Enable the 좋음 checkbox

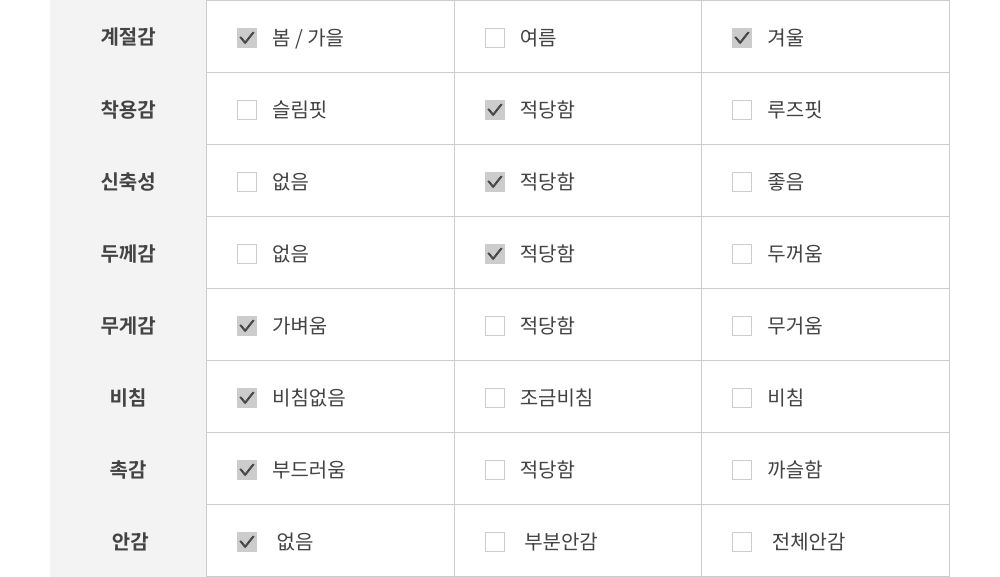tap(742, 182)
